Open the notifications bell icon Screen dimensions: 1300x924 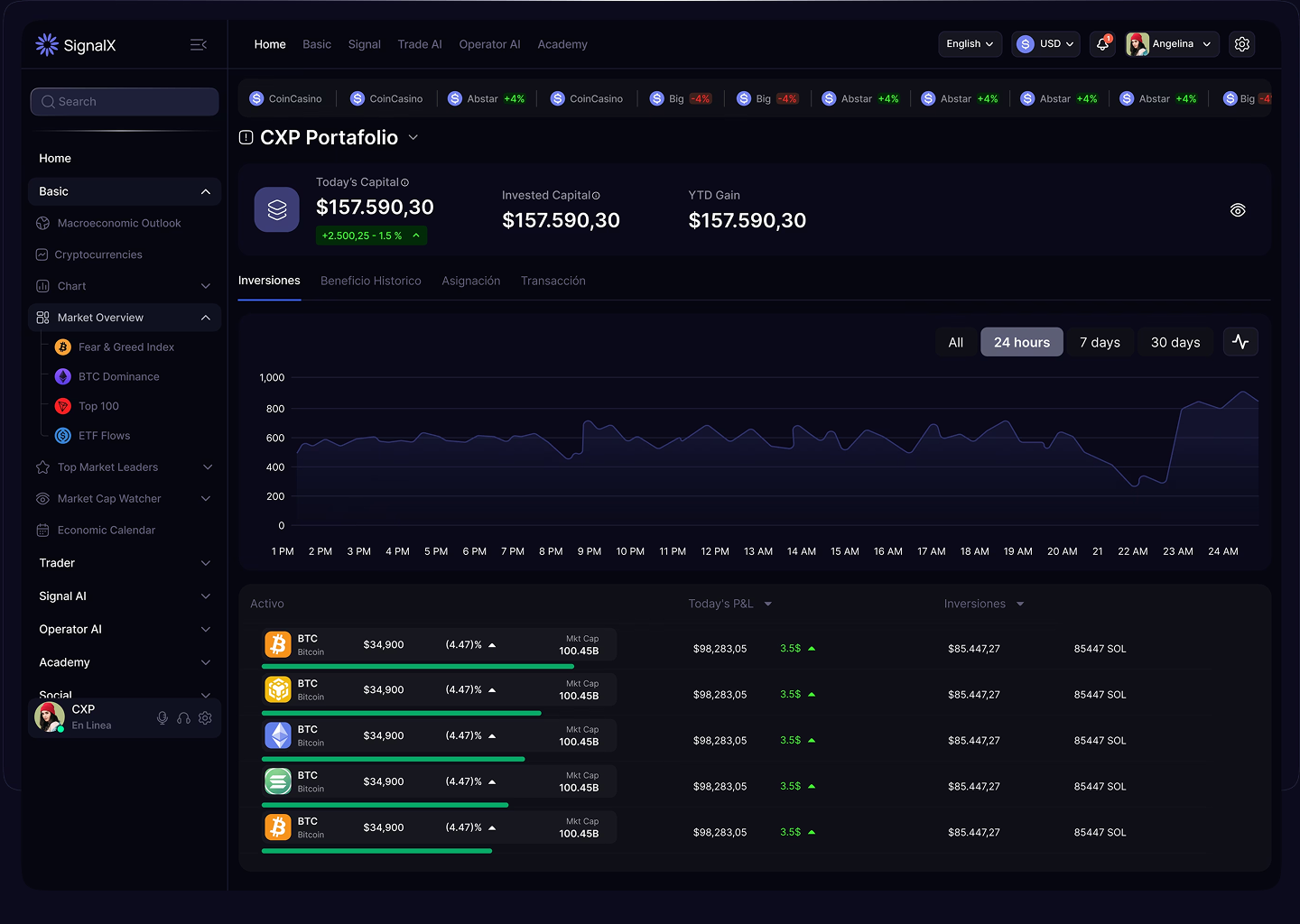point(1102,44)
